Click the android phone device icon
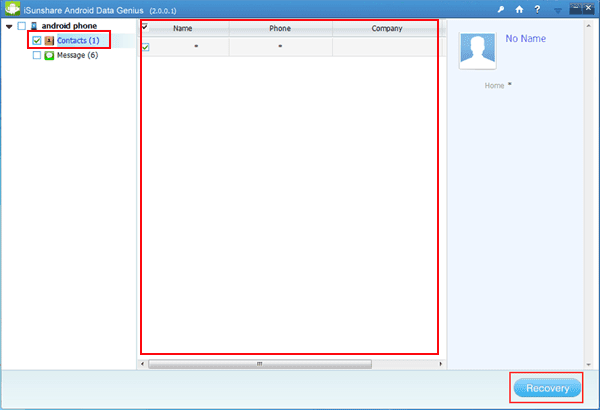This screenshot has height=410, width=600. coord(34,26)
